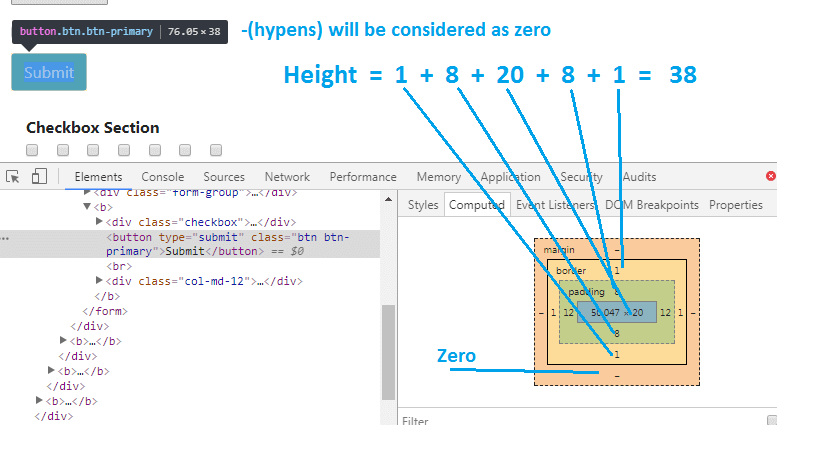Go to the Network tab

[x=287, y=177]
